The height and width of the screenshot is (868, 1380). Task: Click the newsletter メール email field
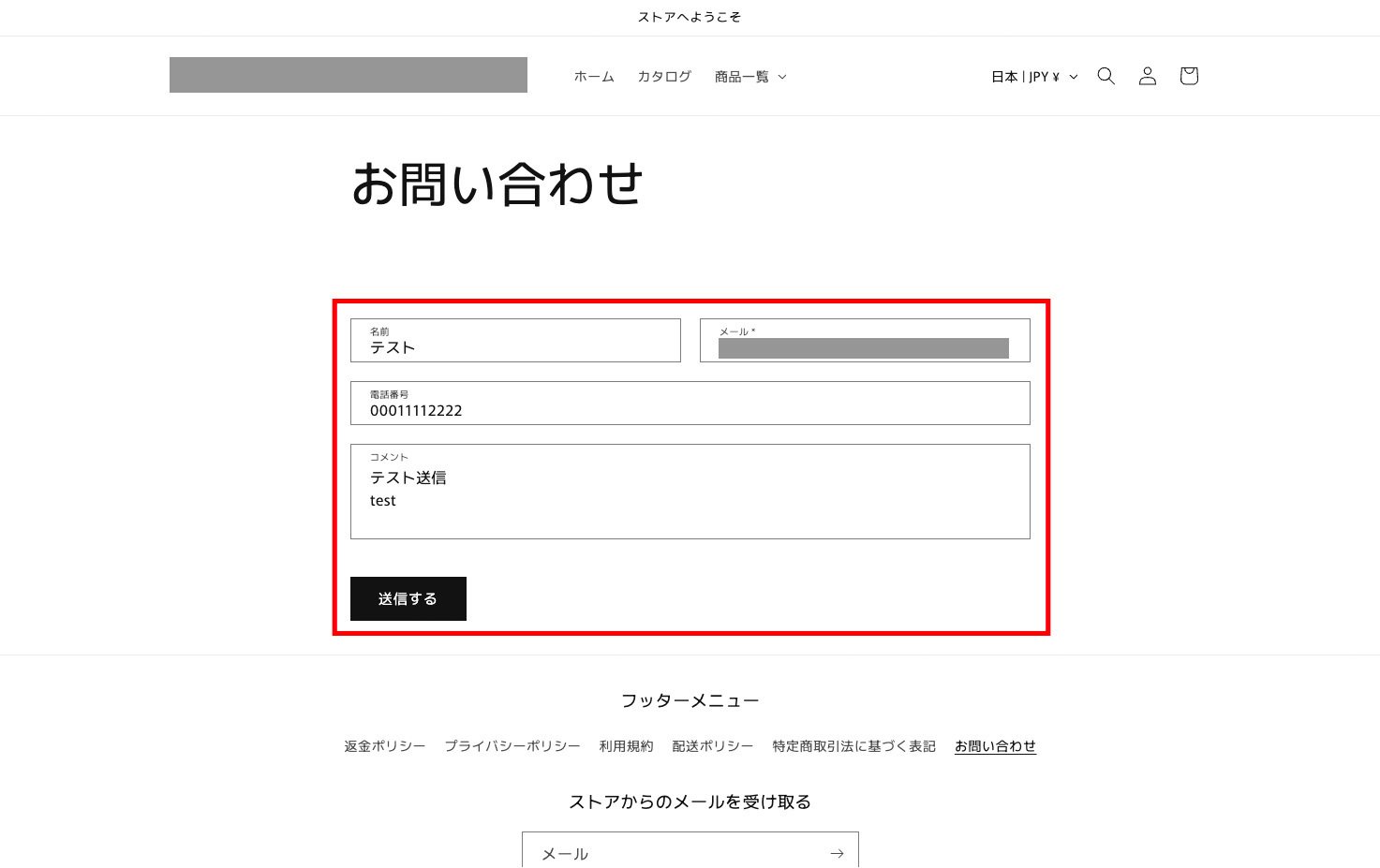pos(656,853)
